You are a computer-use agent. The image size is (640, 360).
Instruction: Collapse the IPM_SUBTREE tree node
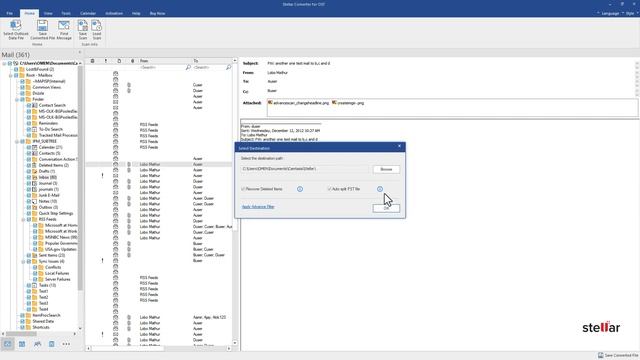pyautogui.click(x=17, y=141)
